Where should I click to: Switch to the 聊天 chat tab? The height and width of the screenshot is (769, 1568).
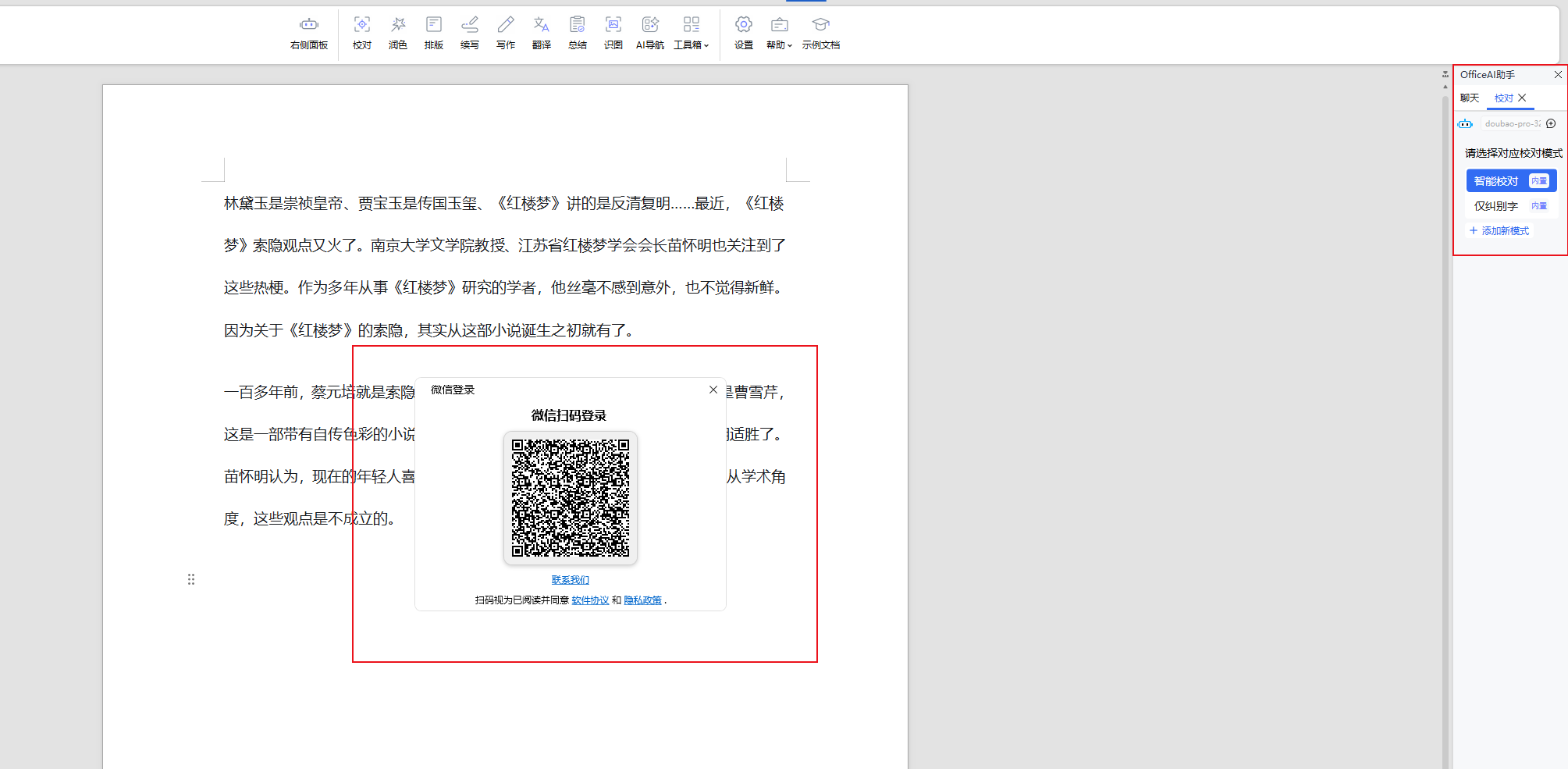coord(1470,98)
